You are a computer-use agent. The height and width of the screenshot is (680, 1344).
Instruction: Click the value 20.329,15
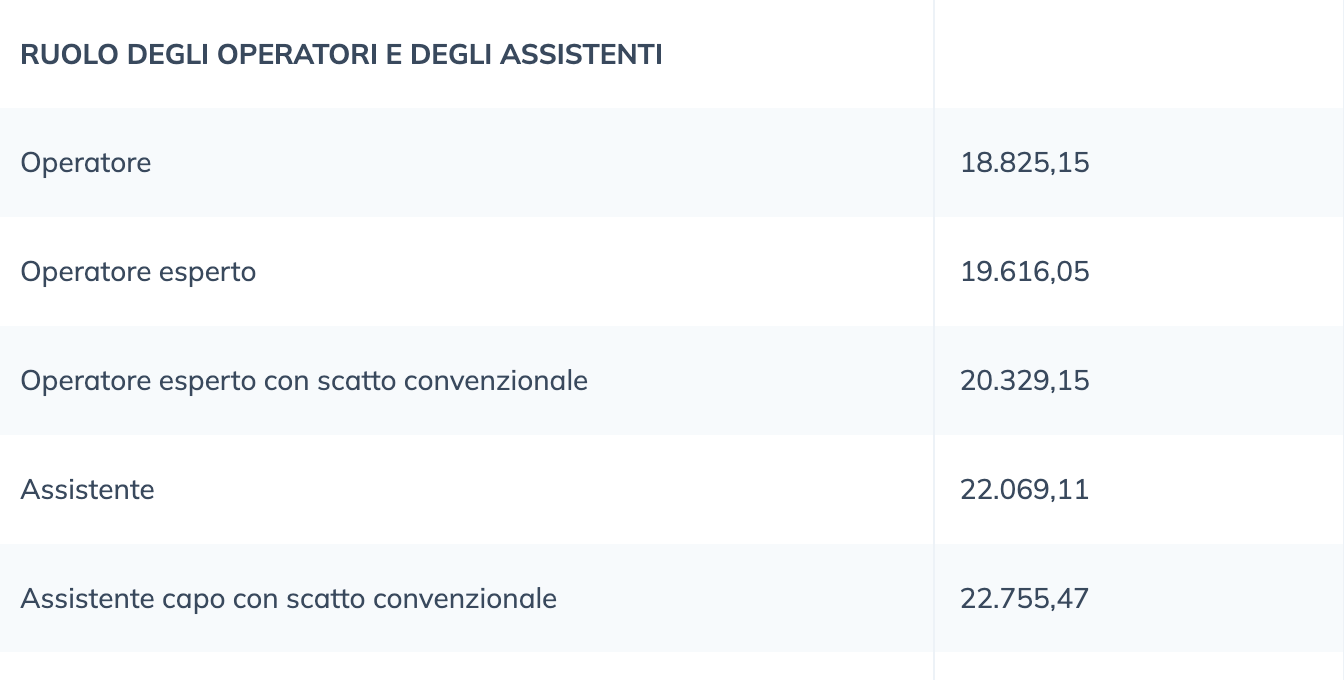(1025, 381)
